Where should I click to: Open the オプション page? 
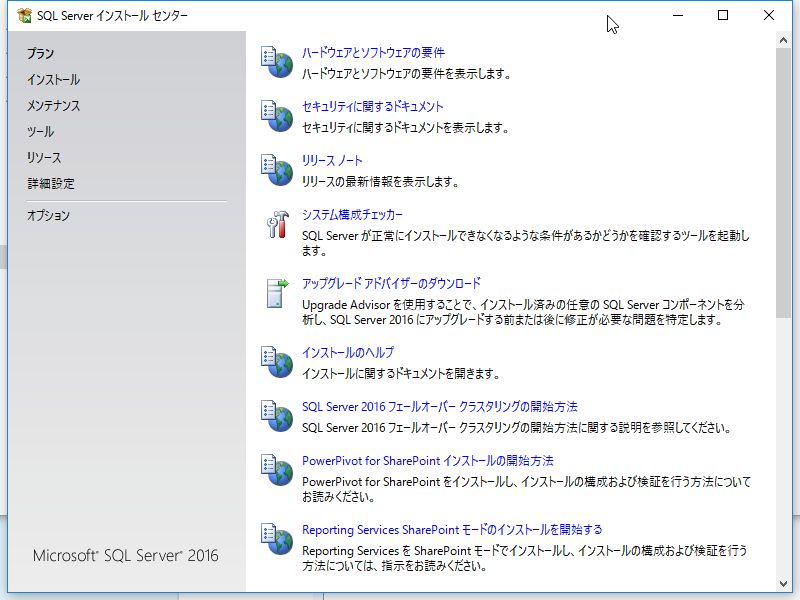tap(48, 215)
